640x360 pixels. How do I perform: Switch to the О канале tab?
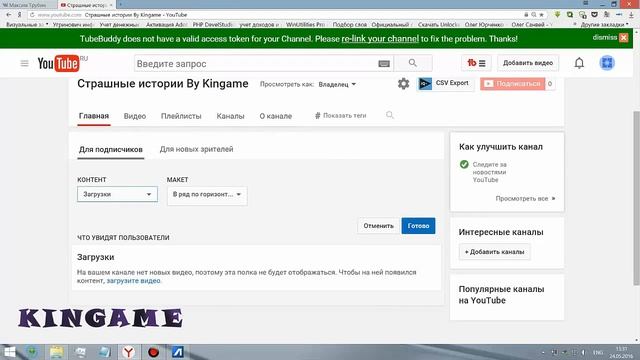276,116
